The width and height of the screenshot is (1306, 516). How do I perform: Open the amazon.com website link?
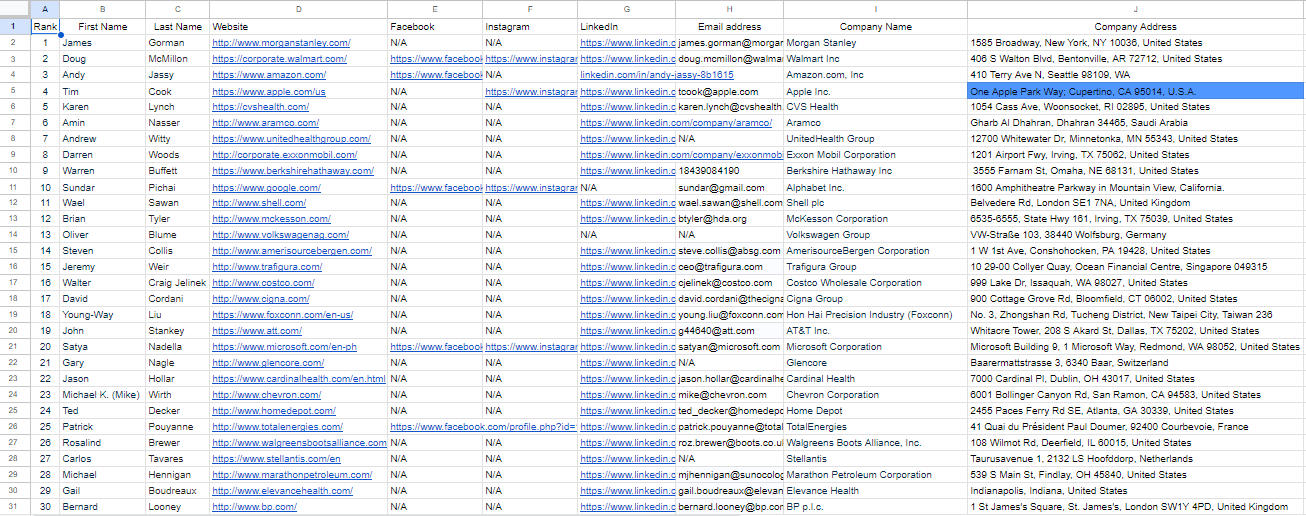point(269,75)
